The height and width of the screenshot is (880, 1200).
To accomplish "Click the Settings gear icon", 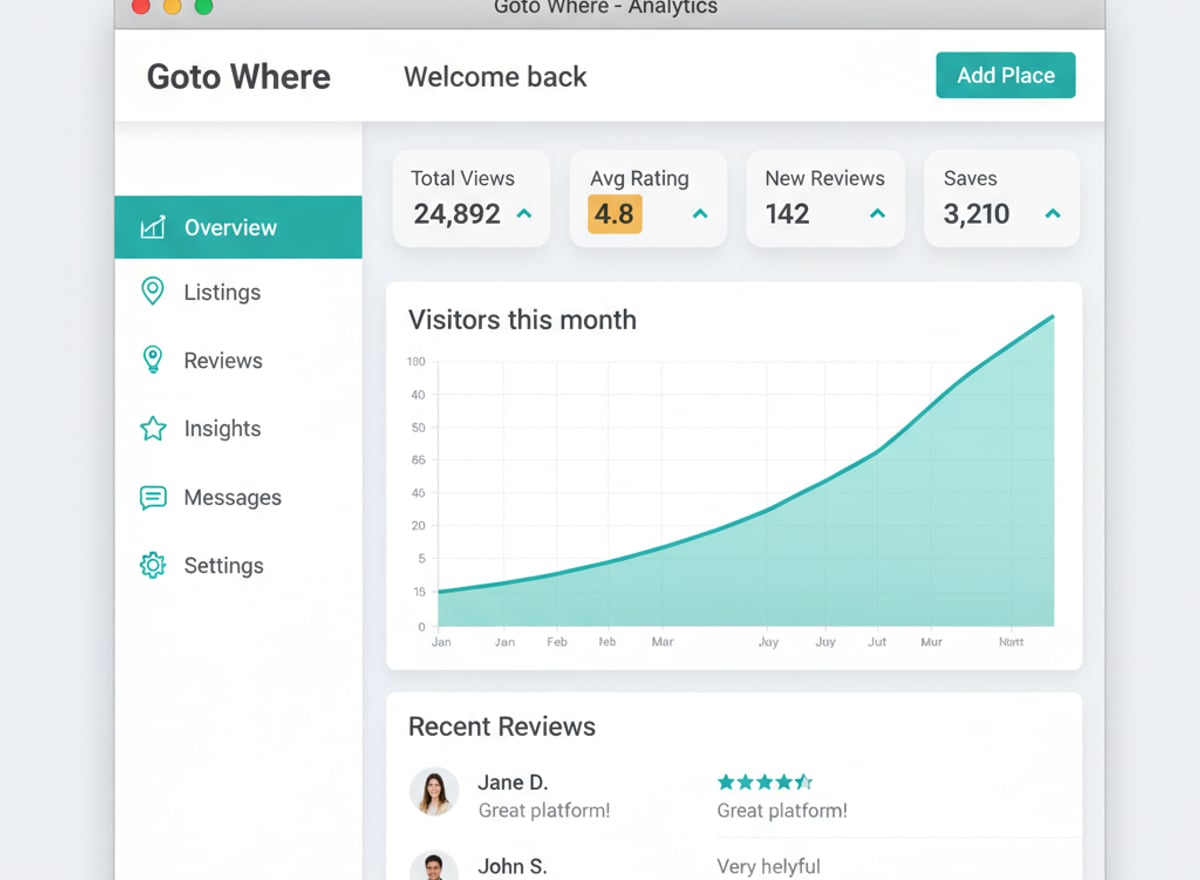I will tap(152, 565).
